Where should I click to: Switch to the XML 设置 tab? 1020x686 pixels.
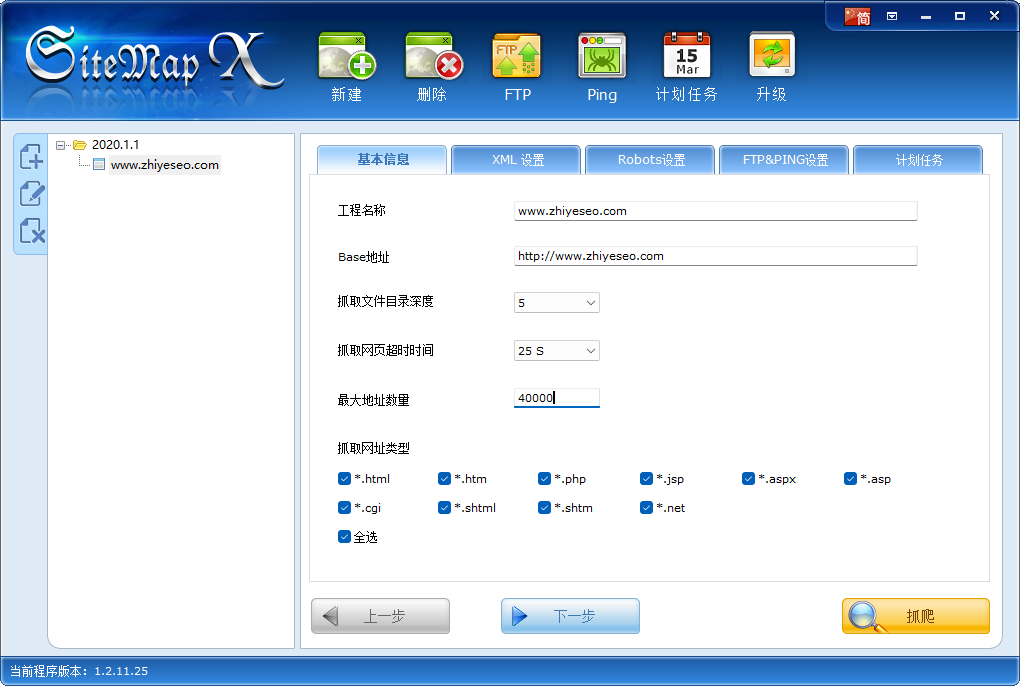click(x=516, y=159)
